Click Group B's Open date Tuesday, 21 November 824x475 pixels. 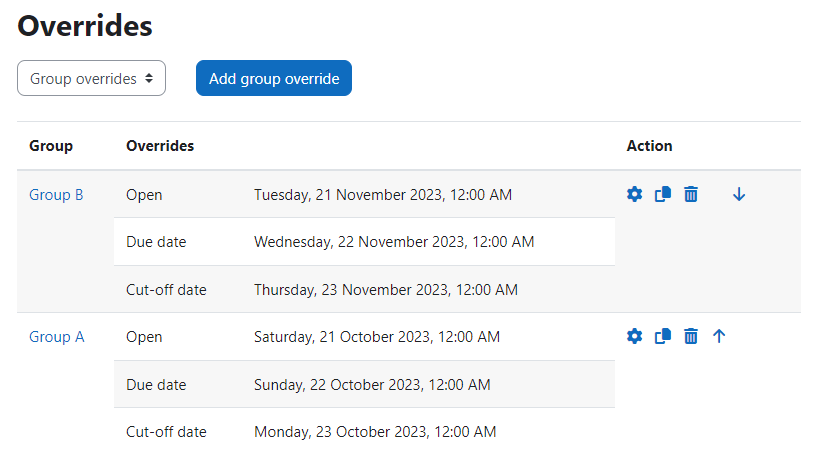coord(383,195)
